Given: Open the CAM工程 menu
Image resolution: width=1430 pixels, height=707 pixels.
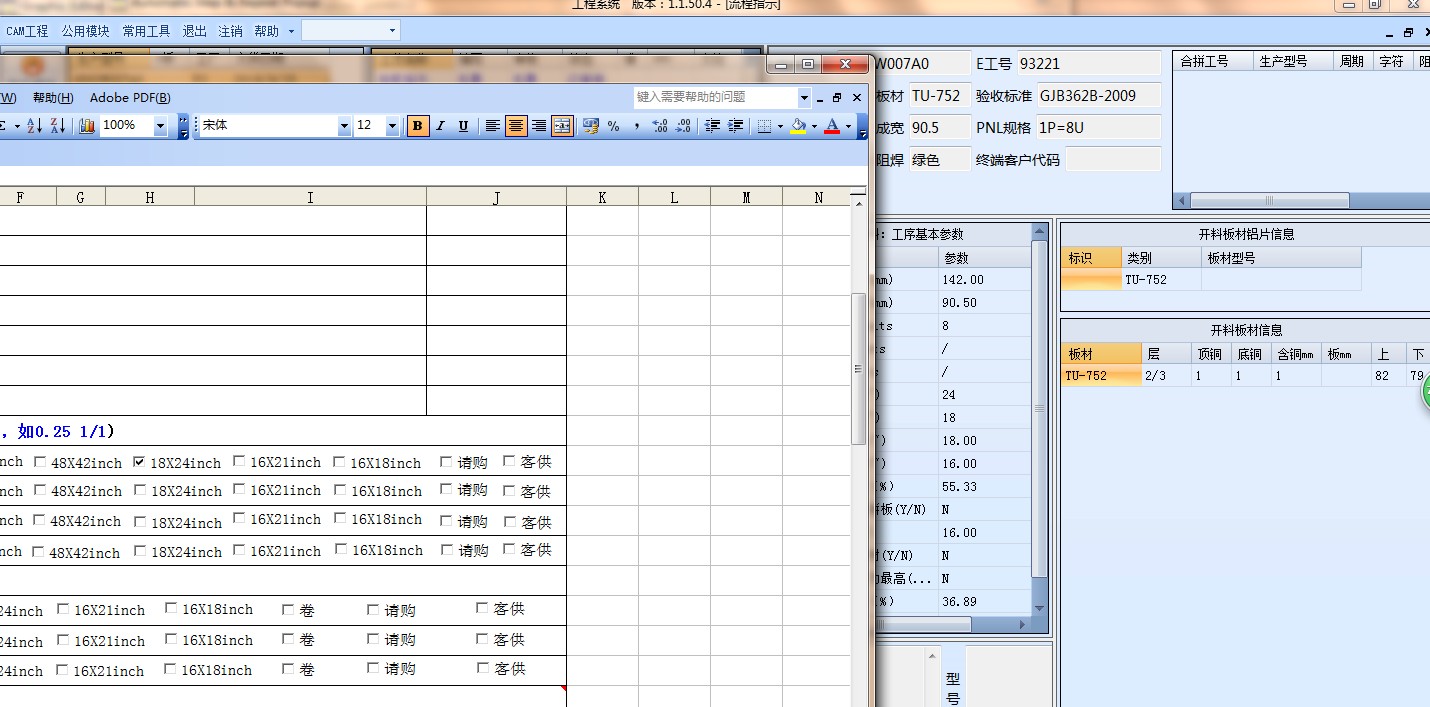Looking at the screenshot, I should pos(27,31).
